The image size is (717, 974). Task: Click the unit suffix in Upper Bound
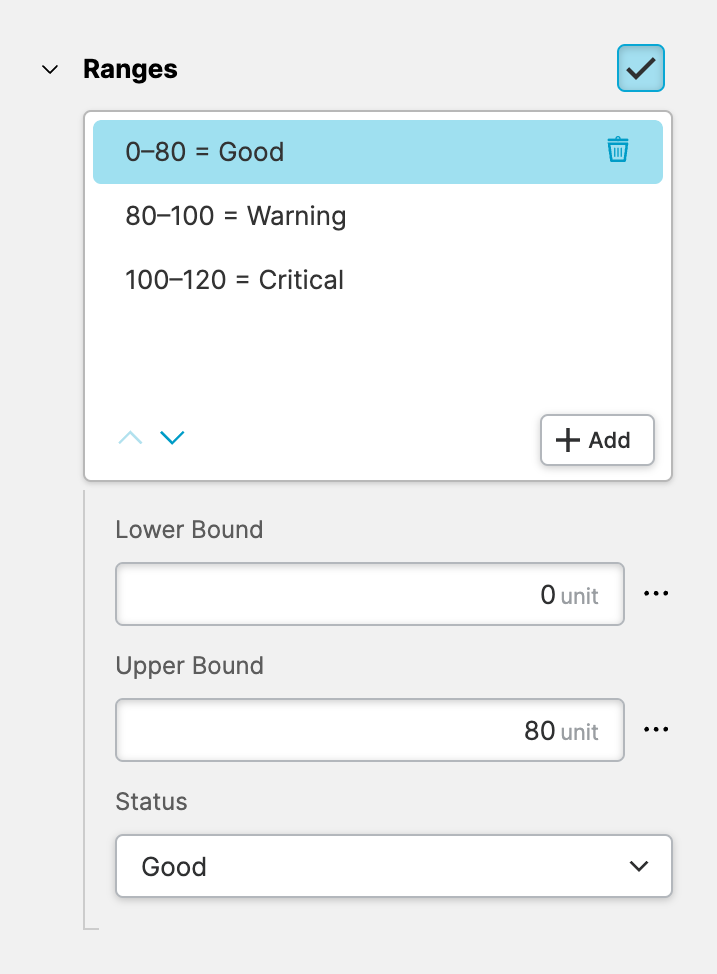pyautogui.click(x=579, y=732)
